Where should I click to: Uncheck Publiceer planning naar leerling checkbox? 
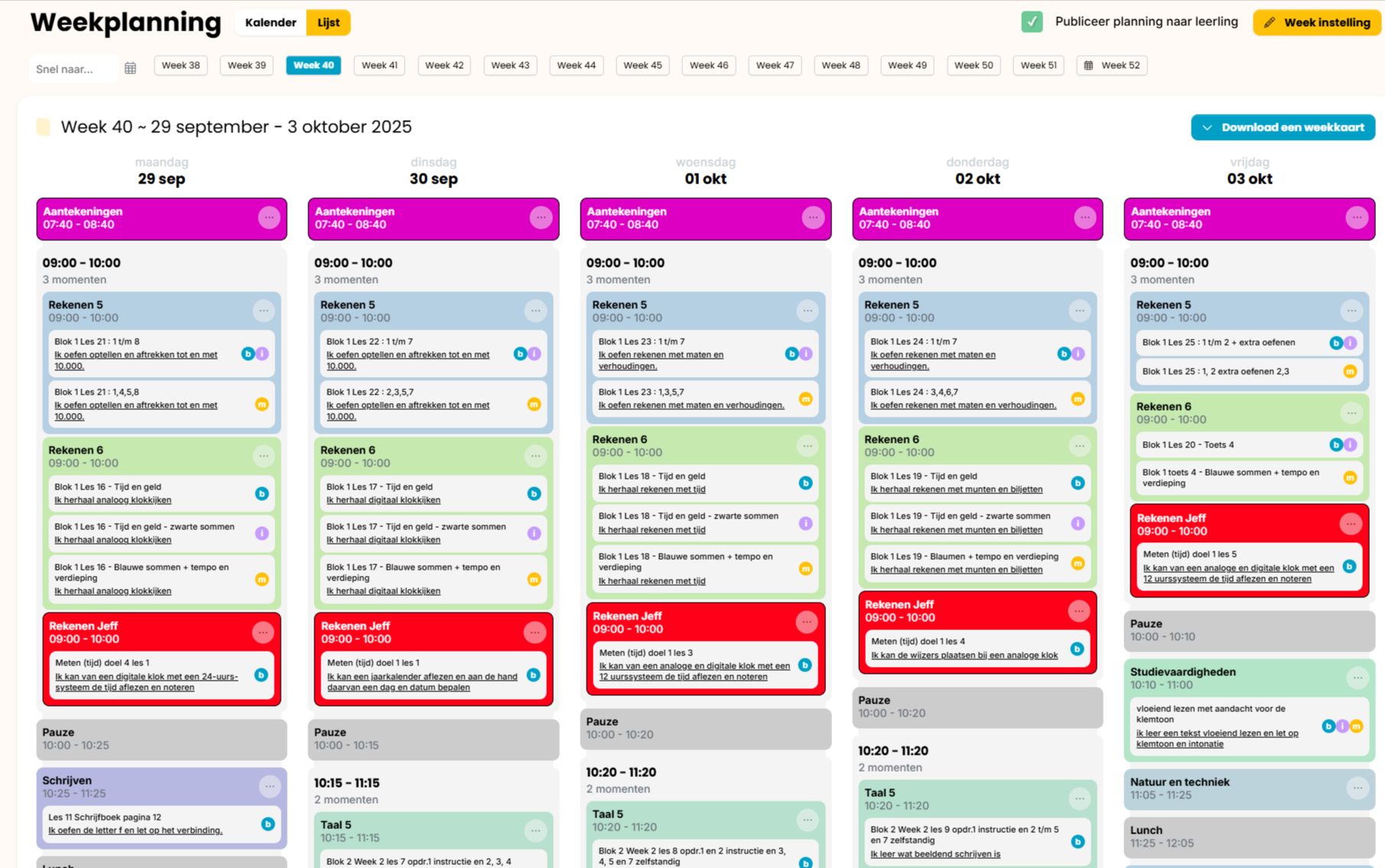[1032, 22]
